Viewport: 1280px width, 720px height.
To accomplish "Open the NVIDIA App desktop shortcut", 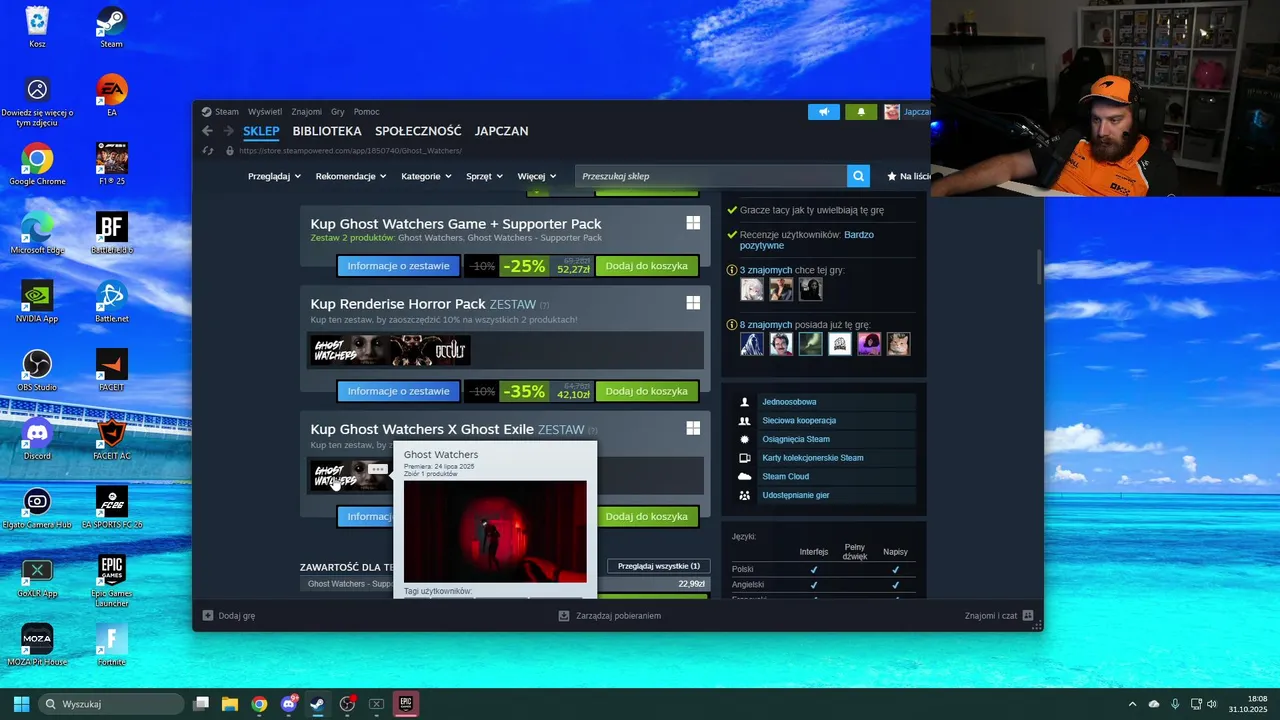I will coord(37,301).
